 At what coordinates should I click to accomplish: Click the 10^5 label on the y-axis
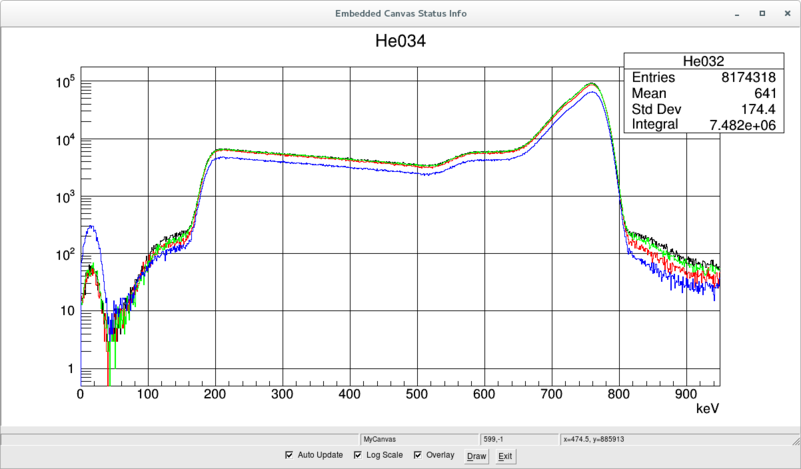coord(67,83)
